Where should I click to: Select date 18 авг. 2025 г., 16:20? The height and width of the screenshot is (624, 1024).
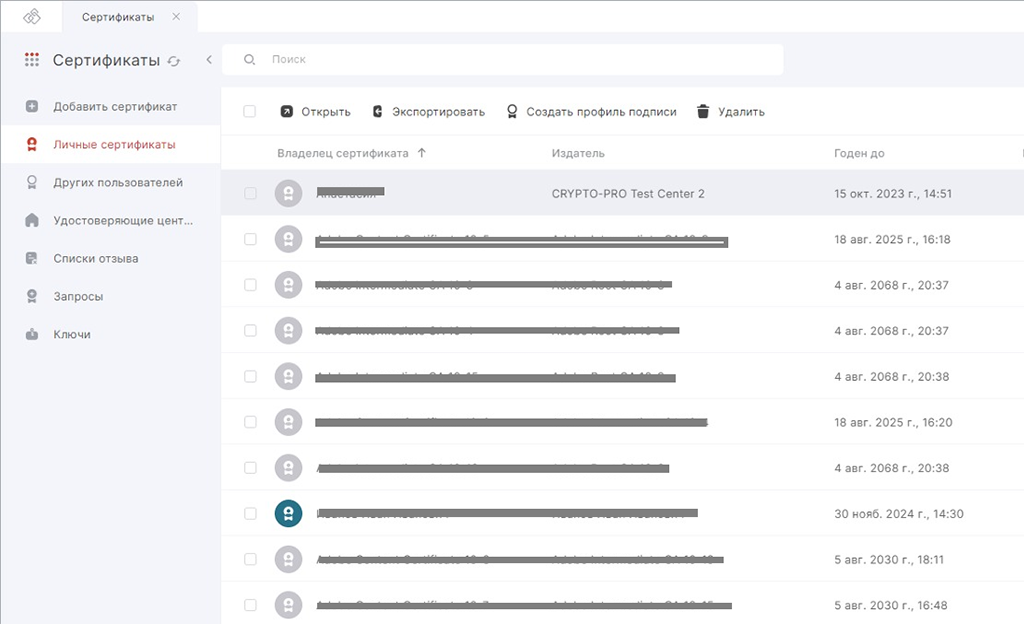pyautogui.click(x=893, y=422)
